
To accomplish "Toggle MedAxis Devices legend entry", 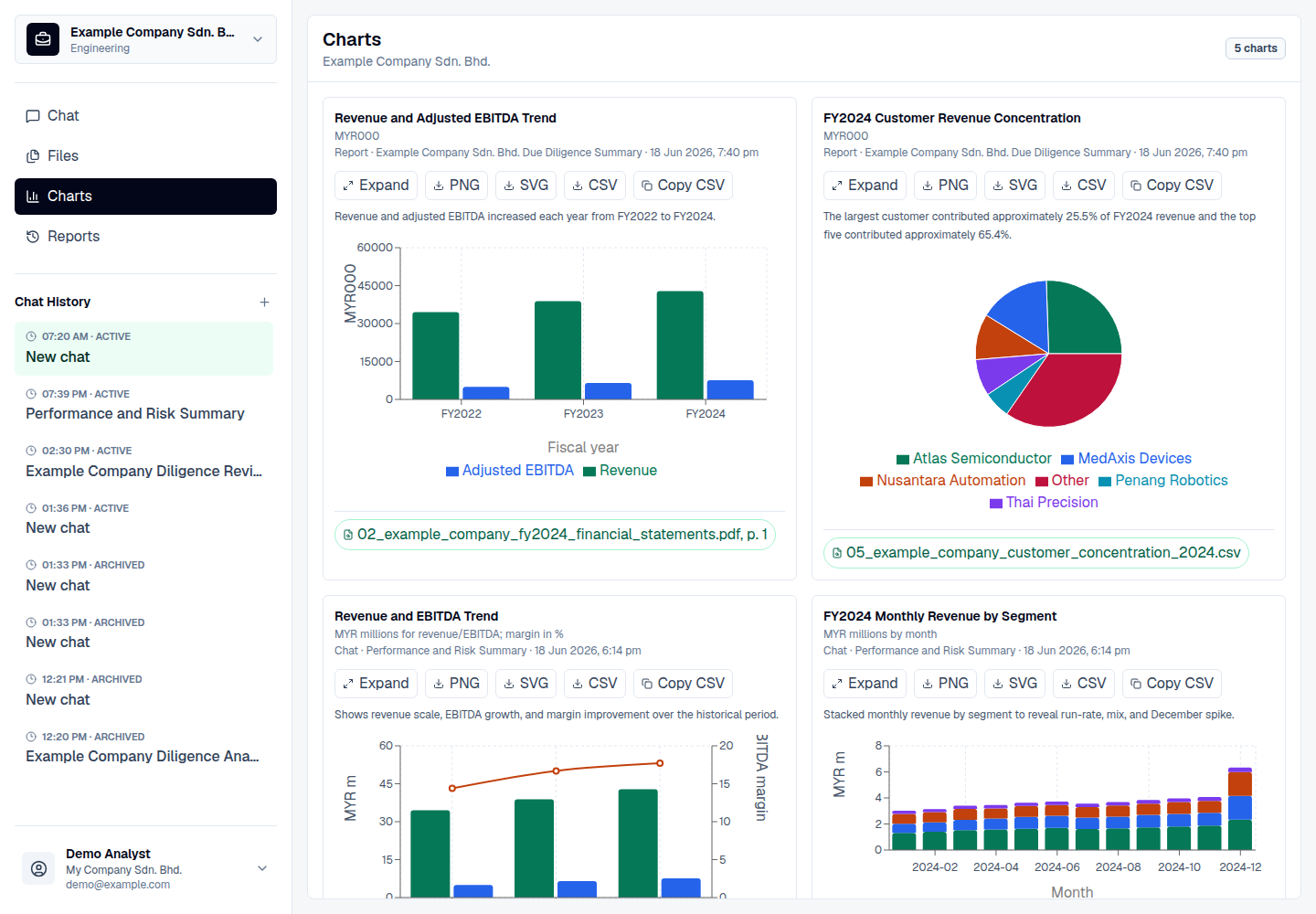I will 1126,459.
